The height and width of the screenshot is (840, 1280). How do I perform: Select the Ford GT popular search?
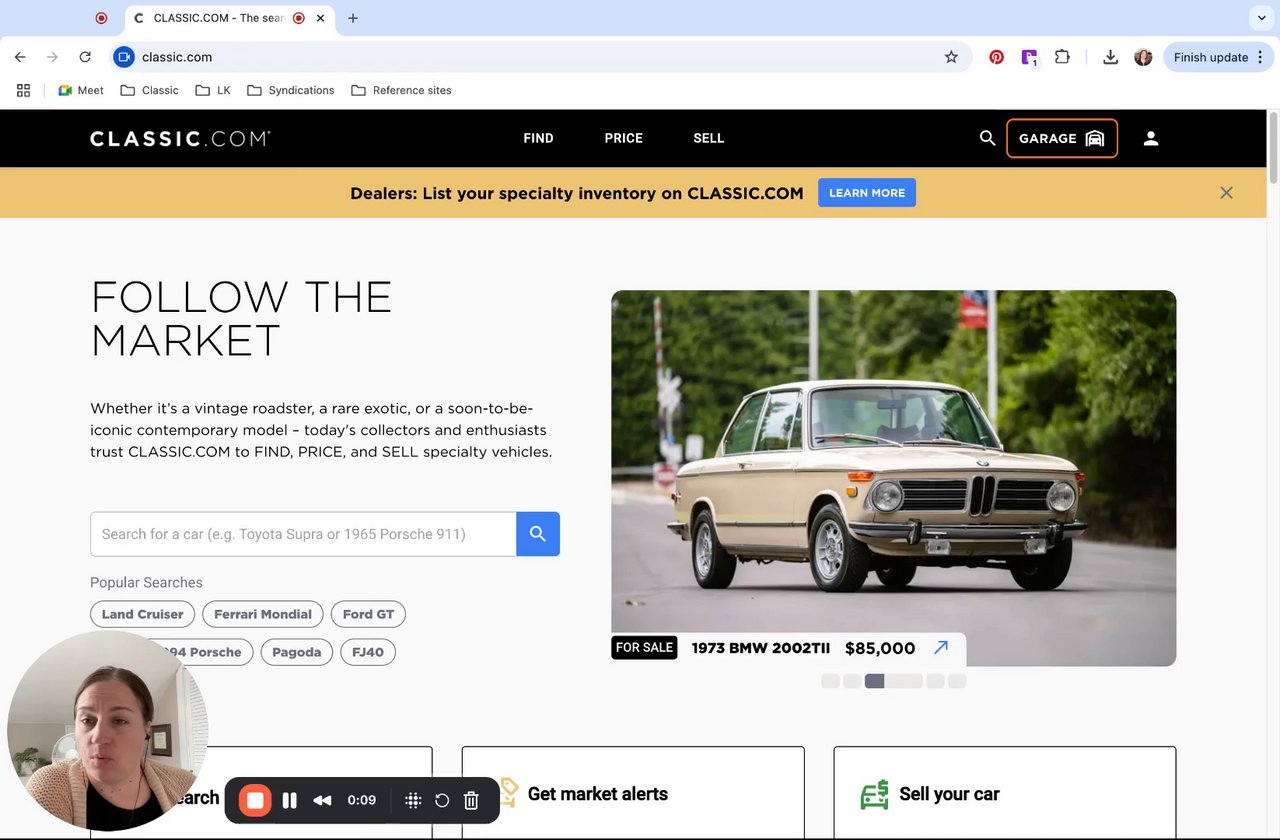368,614
